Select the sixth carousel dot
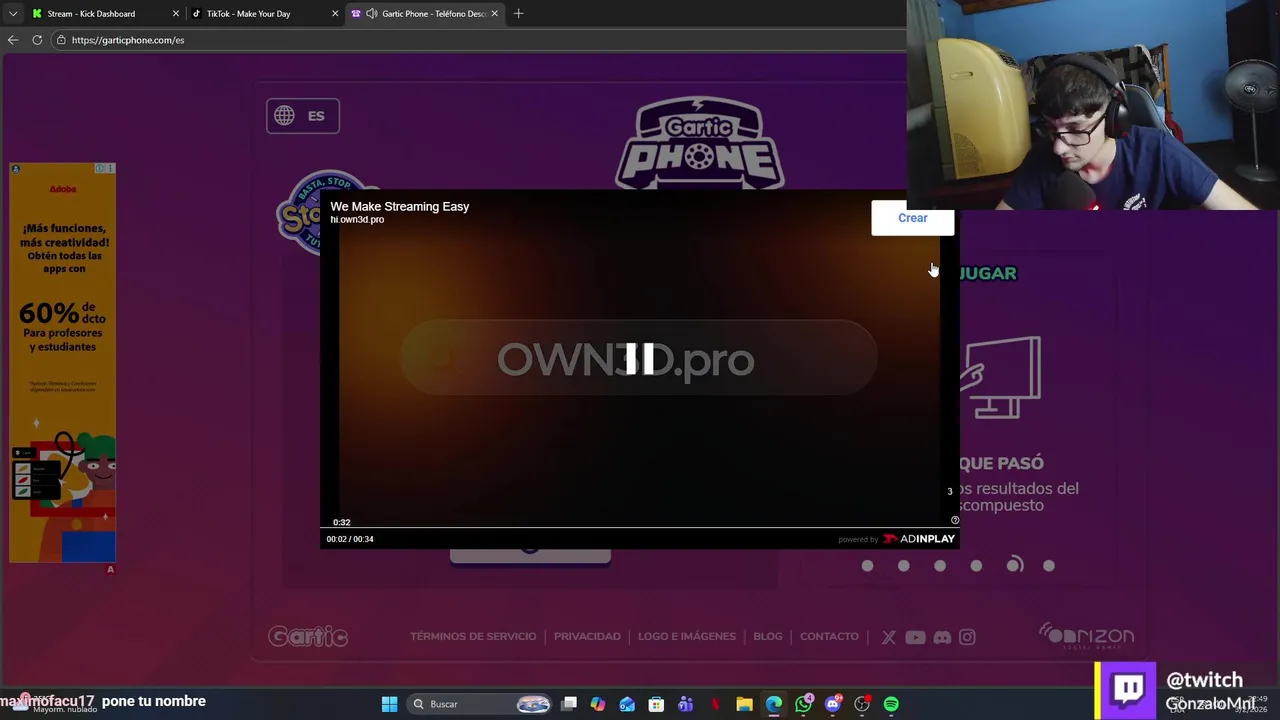The image size is (1280, 720). (x=1049, y=566)
